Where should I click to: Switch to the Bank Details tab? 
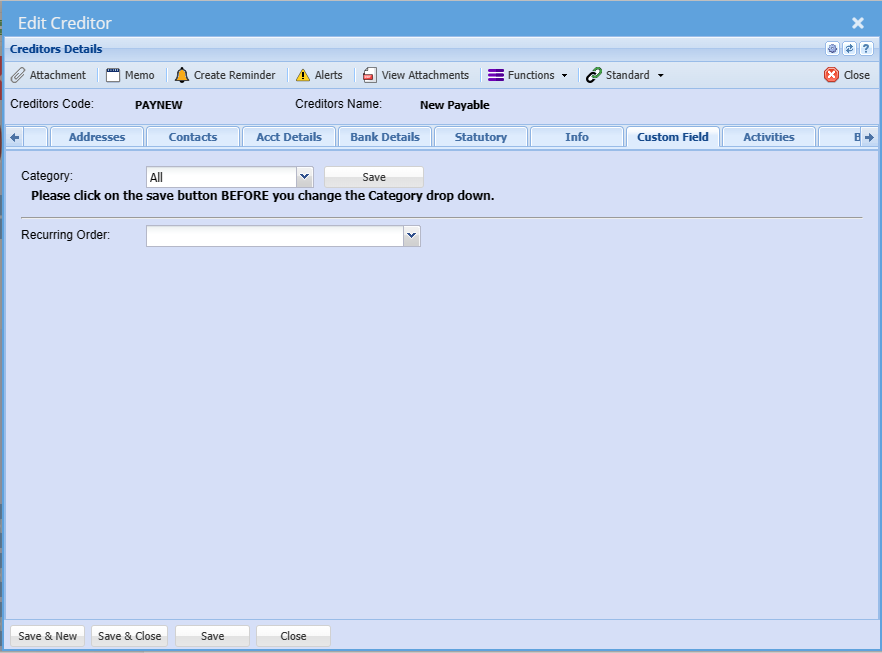point(385,137)
